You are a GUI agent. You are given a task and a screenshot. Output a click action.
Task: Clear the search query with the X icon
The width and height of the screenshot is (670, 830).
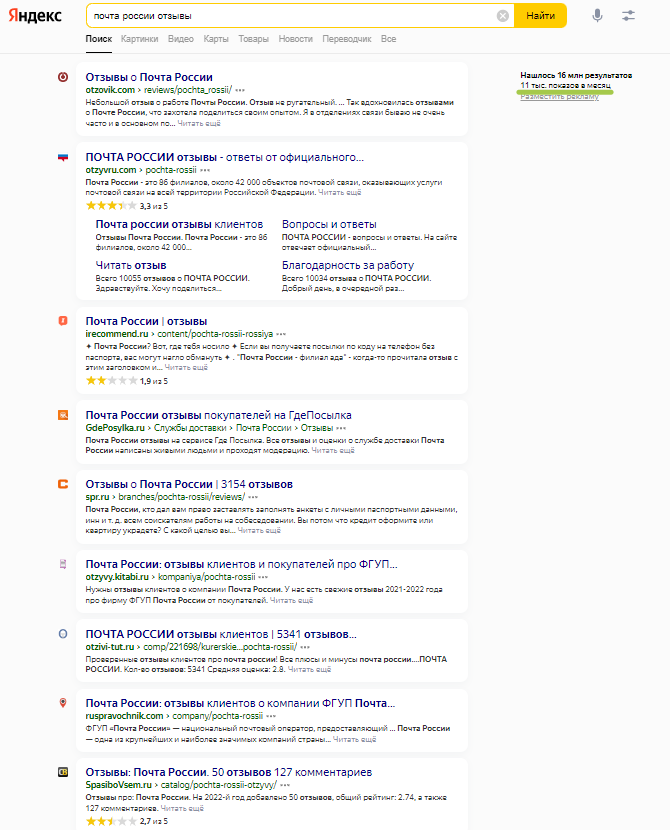coord(503,16)
